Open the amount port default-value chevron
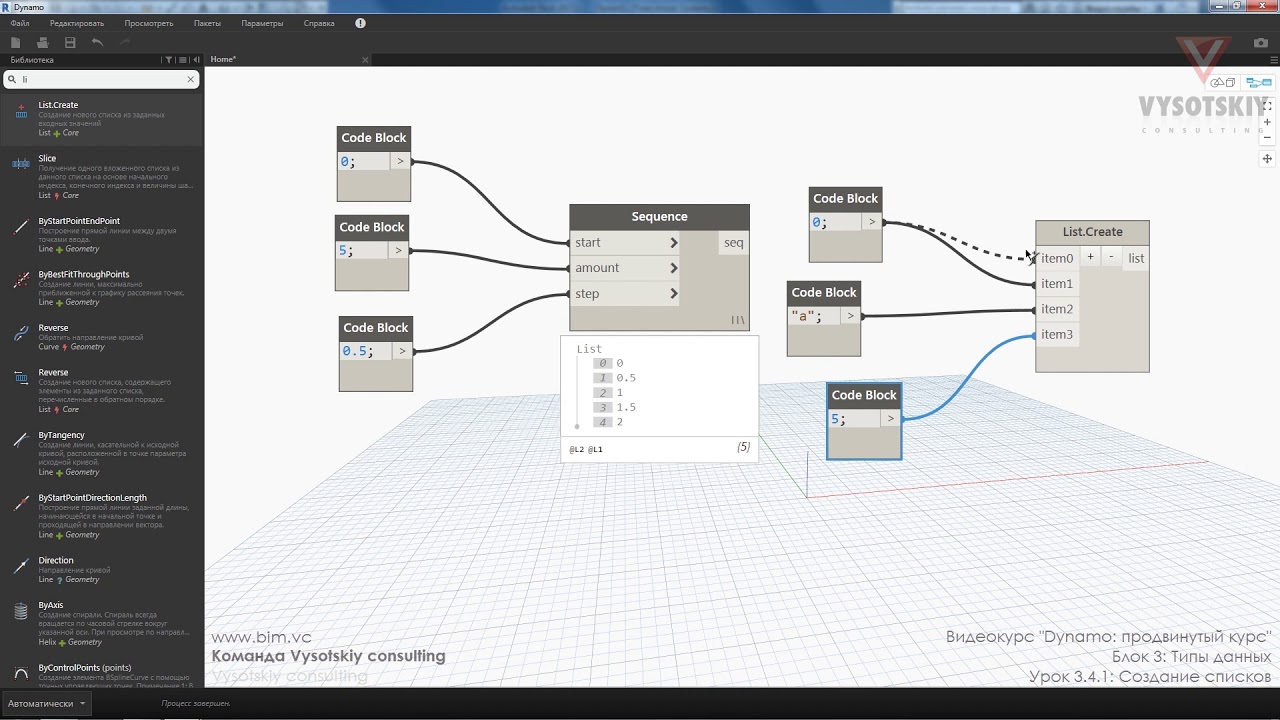Screen dimensions: 1280x720 pyautogui.click(x=674, y=268)
